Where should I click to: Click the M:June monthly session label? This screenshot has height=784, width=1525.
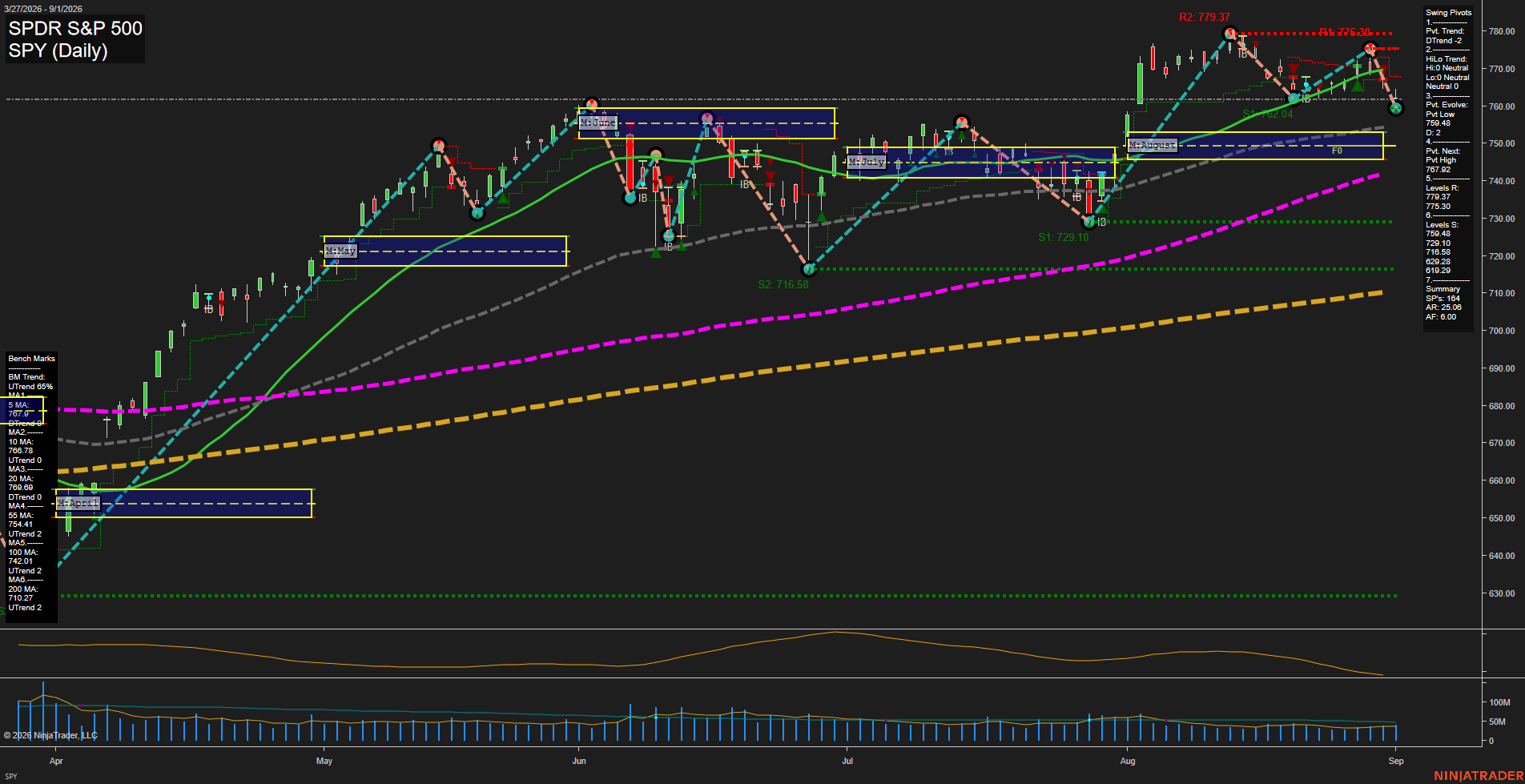coord(598,123)
